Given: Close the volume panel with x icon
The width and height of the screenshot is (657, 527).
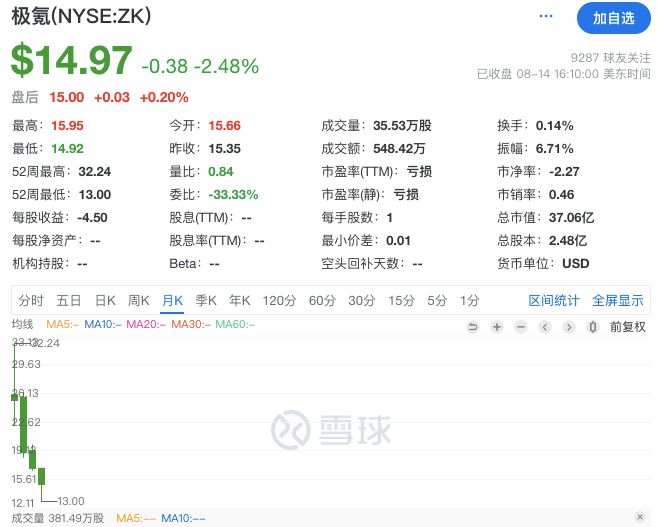Looking at the screenshot, I should [x=640, y=517].
